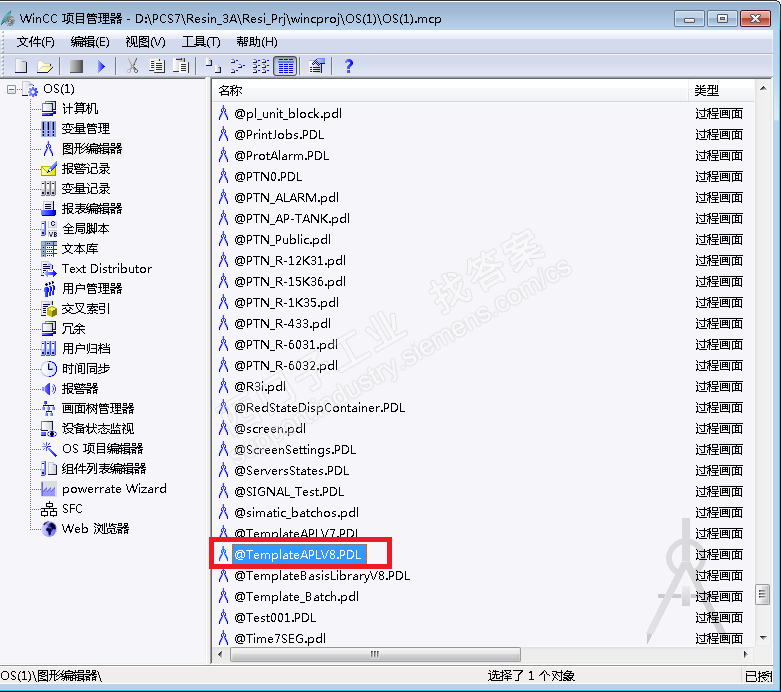781x692 pixels.
Task: Select 变量管理 in the tree
Action: 86,129
